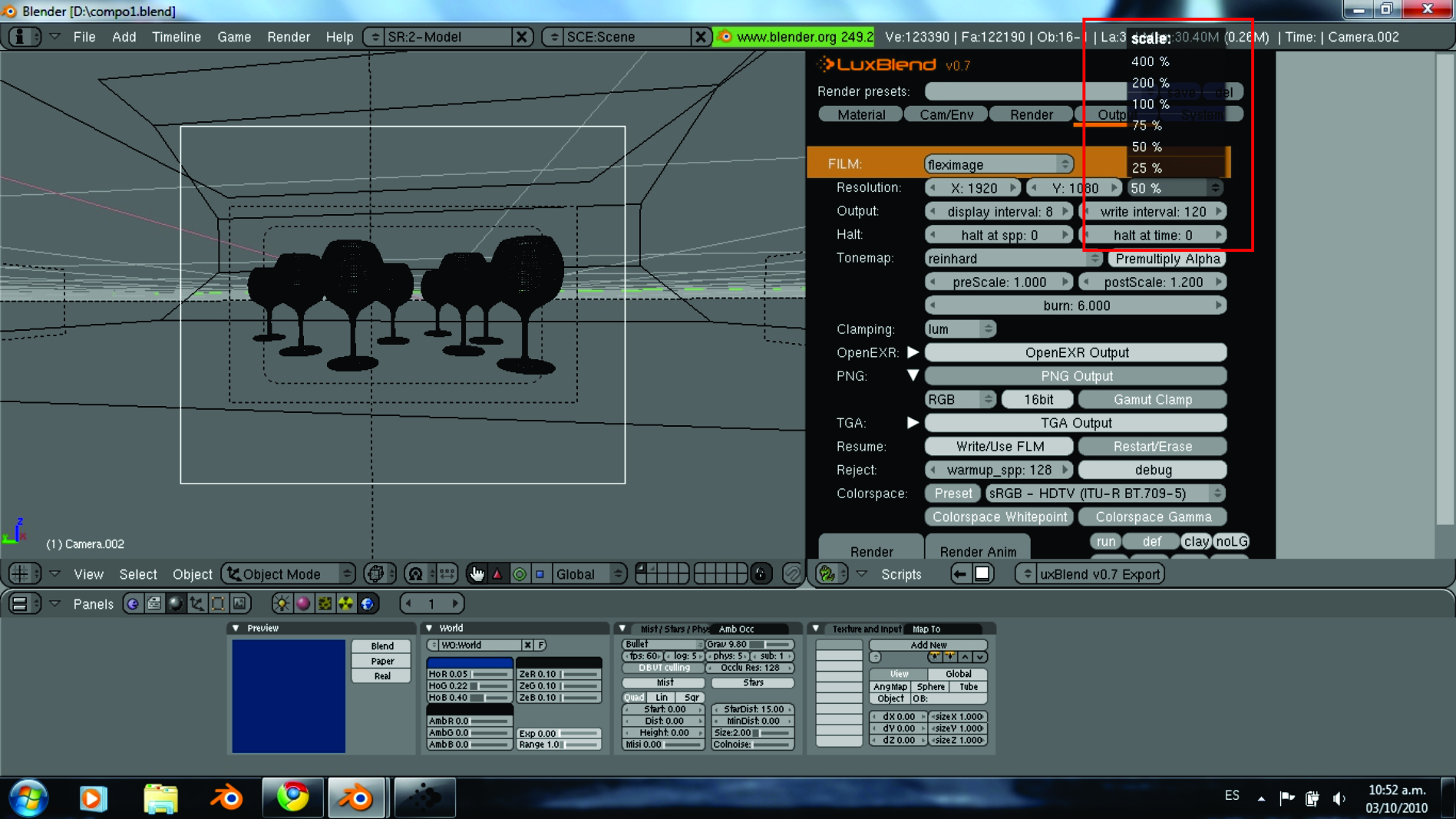Open the Windows Start menu
1456x819 pixels.
coord(28,798)
